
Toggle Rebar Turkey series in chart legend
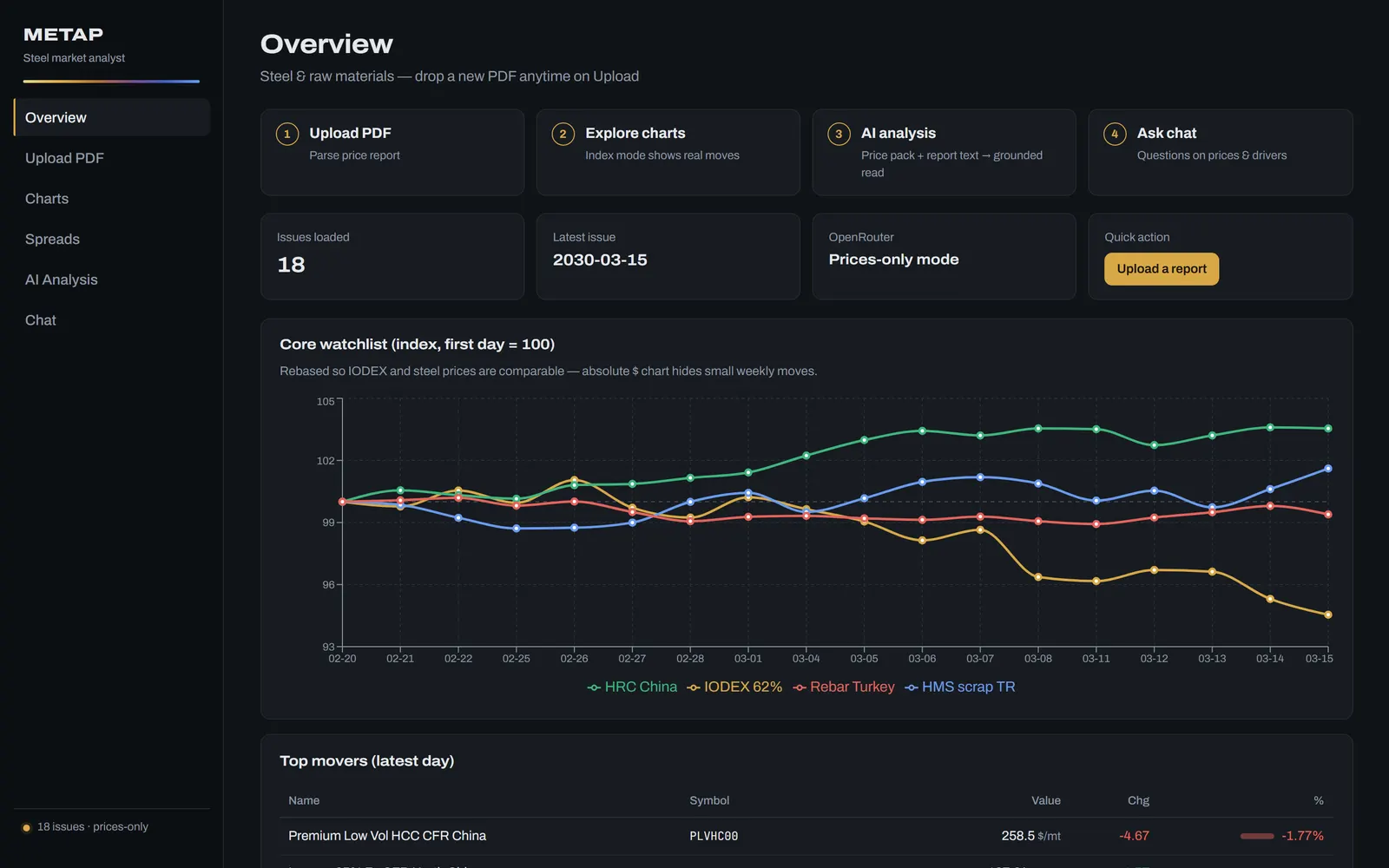coord(844,687)
